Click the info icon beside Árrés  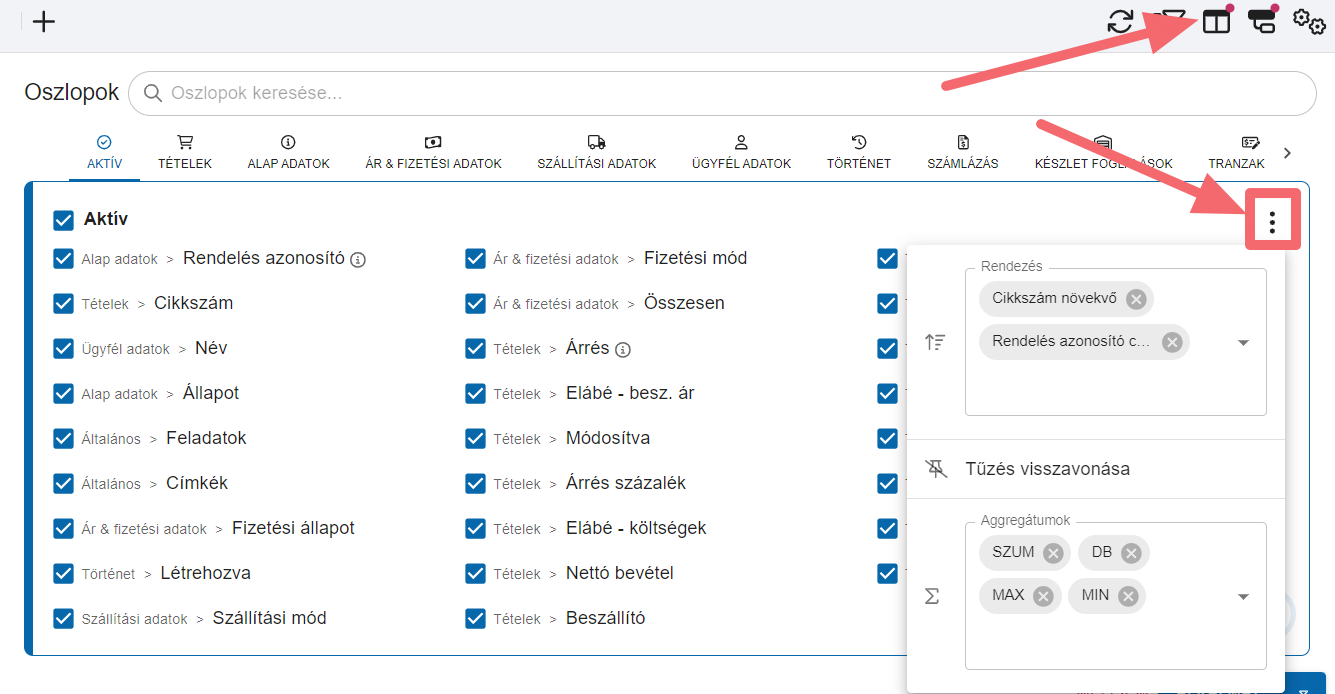(623, 350)
